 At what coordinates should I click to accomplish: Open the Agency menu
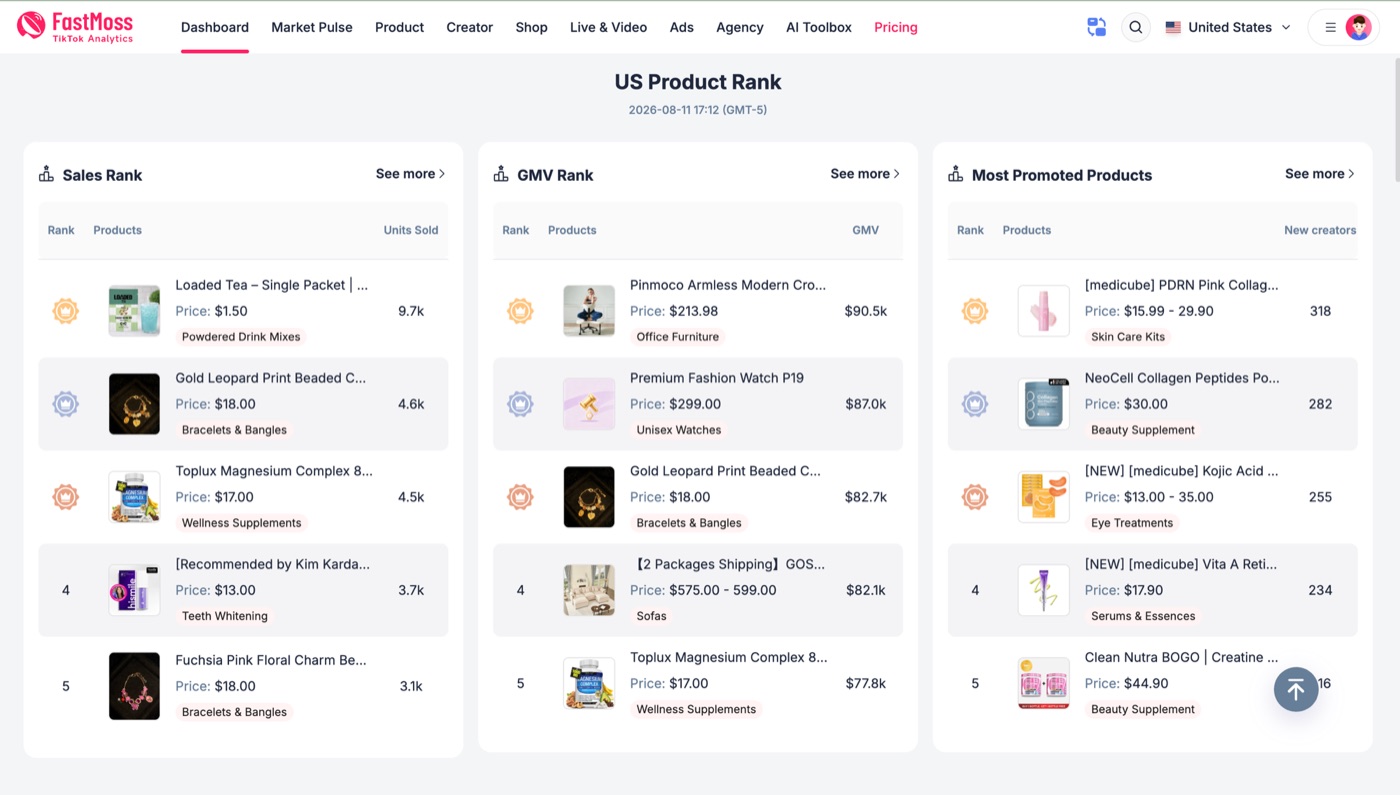(x=740, y=28)
